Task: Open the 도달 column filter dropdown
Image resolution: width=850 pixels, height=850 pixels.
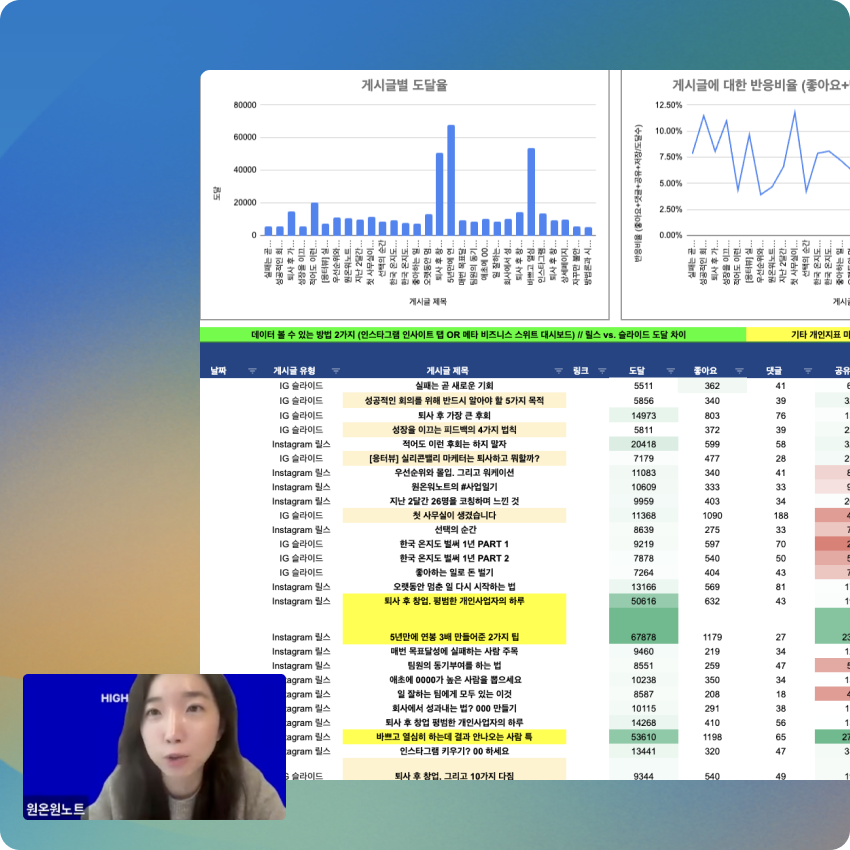Action: pos(671,371)
